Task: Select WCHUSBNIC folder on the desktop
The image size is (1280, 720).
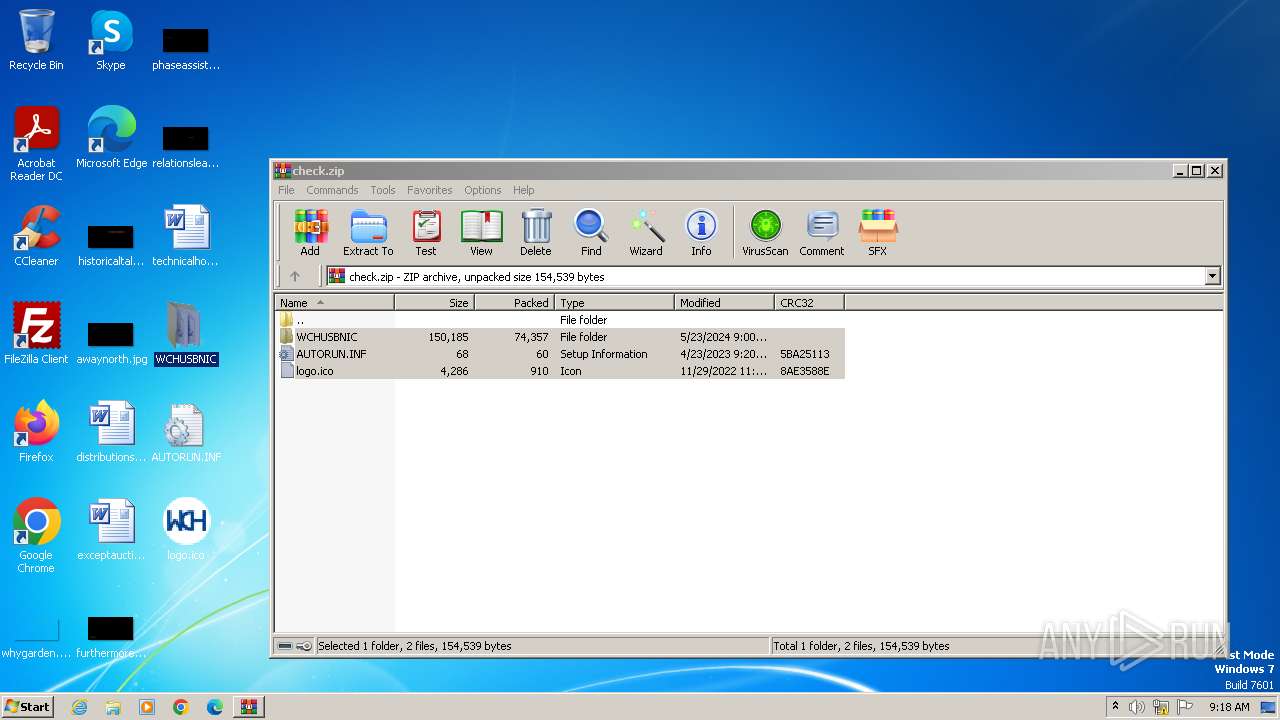Action: point(186,334)
